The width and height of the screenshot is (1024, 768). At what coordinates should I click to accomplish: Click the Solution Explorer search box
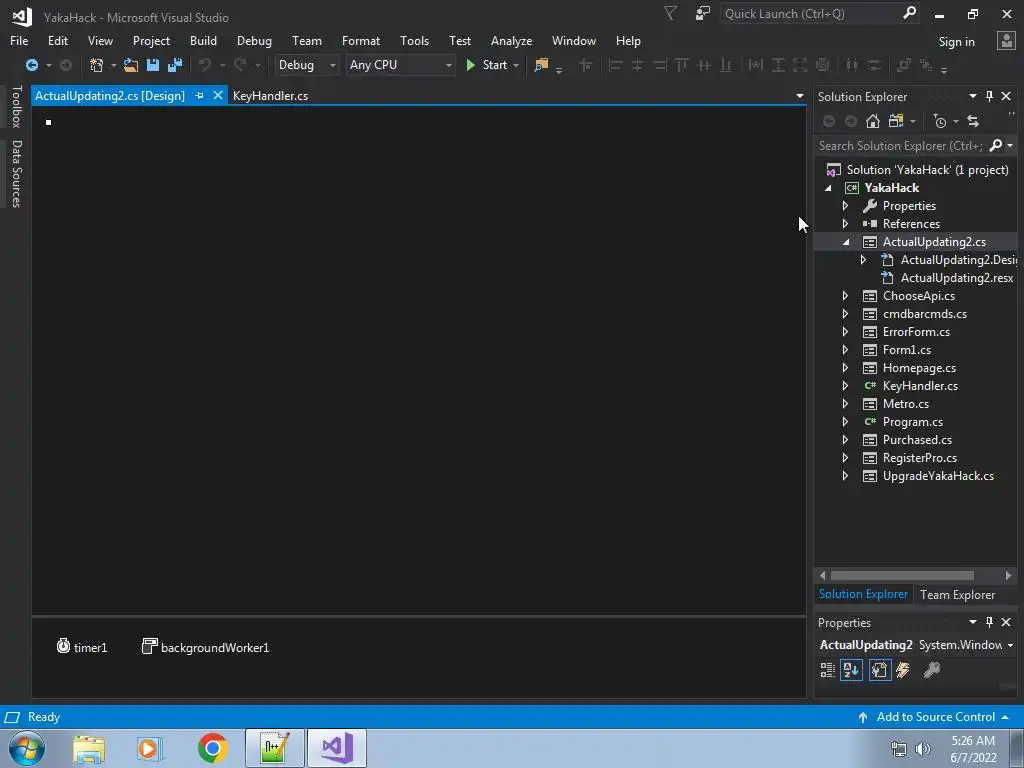tap(901, 146)
